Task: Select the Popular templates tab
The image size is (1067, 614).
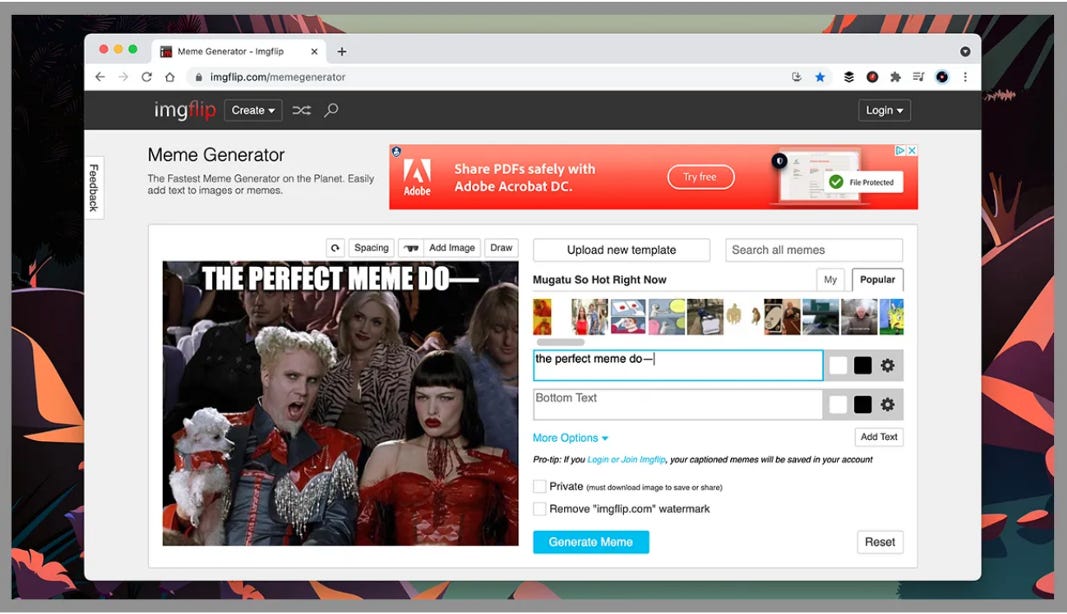Action: 877,279
